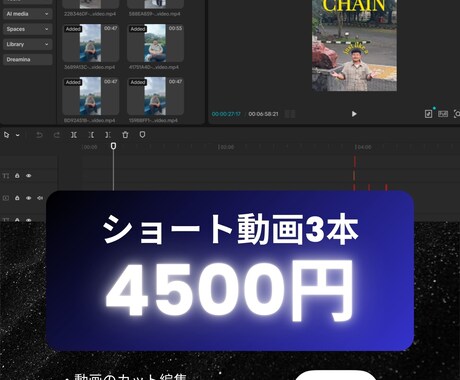The height and width of the screenshot is (380, 460).
Task: Choose the Select pointer tool
Action: [6, 135]
